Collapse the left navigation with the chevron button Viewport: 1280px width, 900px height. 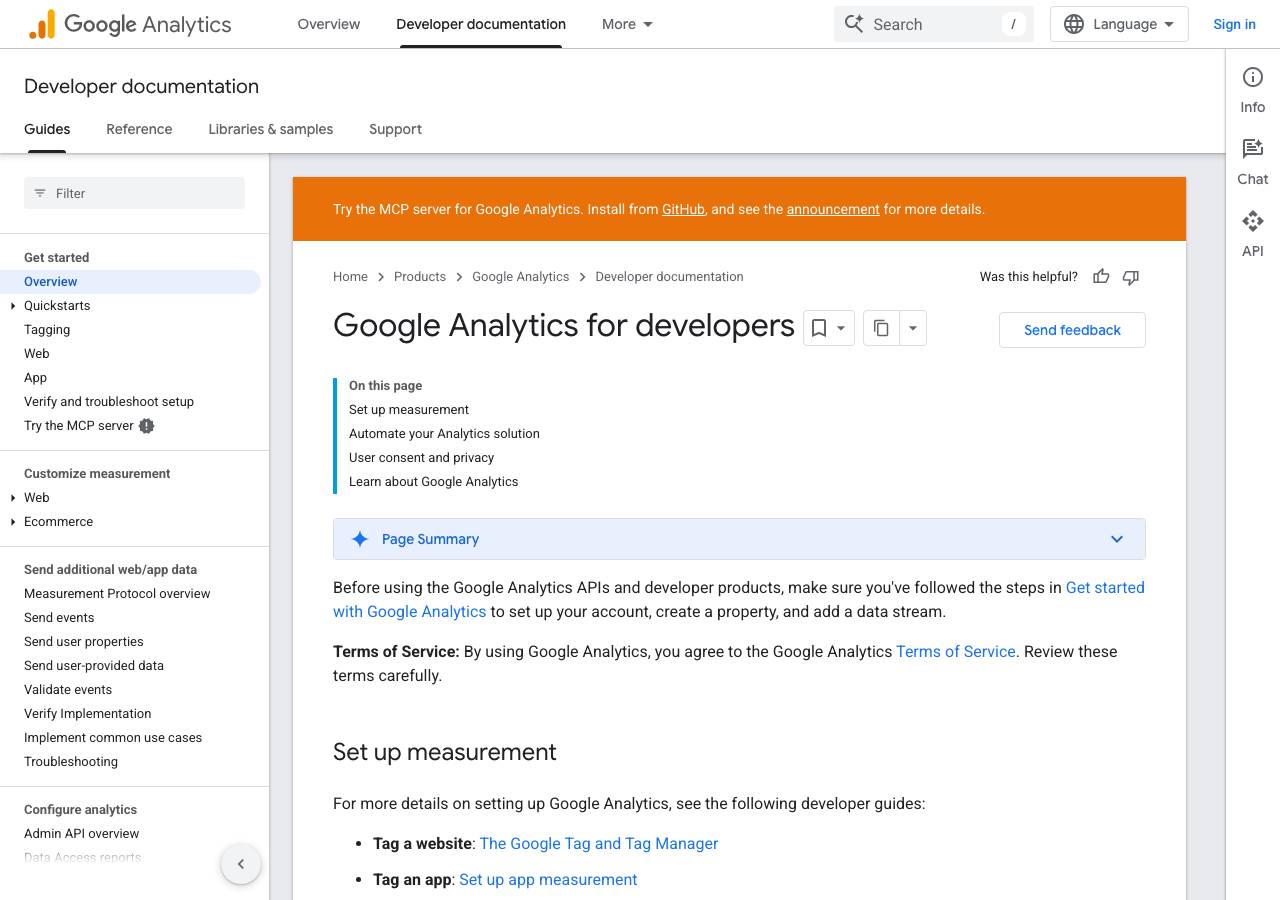(241, 864)
